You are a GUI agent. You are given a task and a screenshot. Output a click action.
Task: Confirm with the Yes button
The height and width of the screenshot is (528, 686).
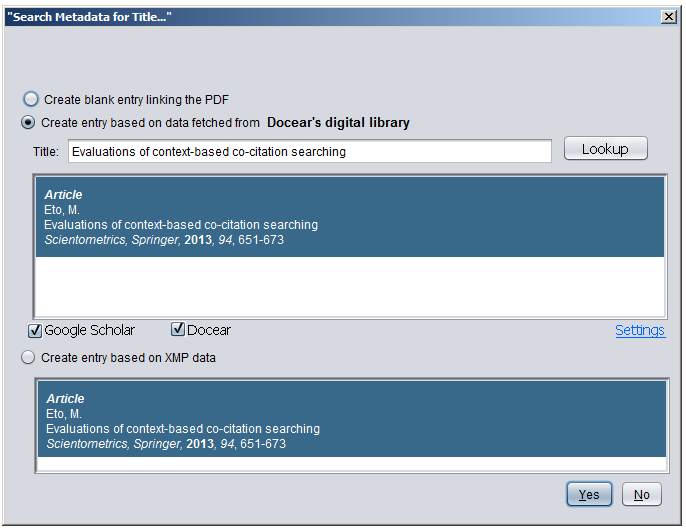tap(589, 494)
